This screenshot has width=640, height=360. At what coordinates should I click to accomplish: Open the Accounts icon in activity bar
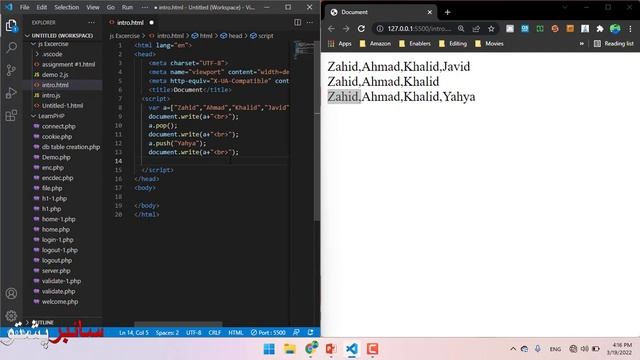coord(11,293)
